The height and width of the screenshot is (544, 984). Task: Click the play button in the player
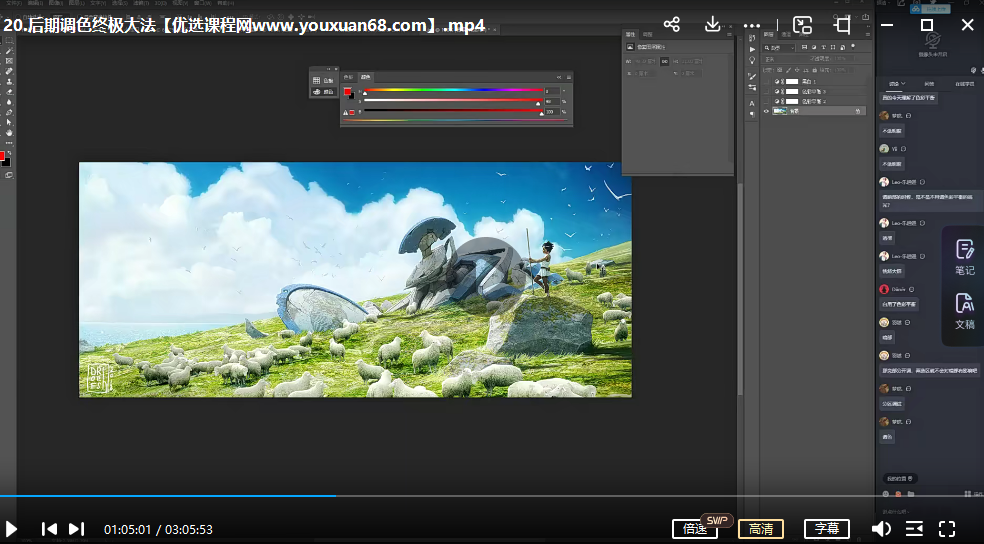(x=12, y=529)
